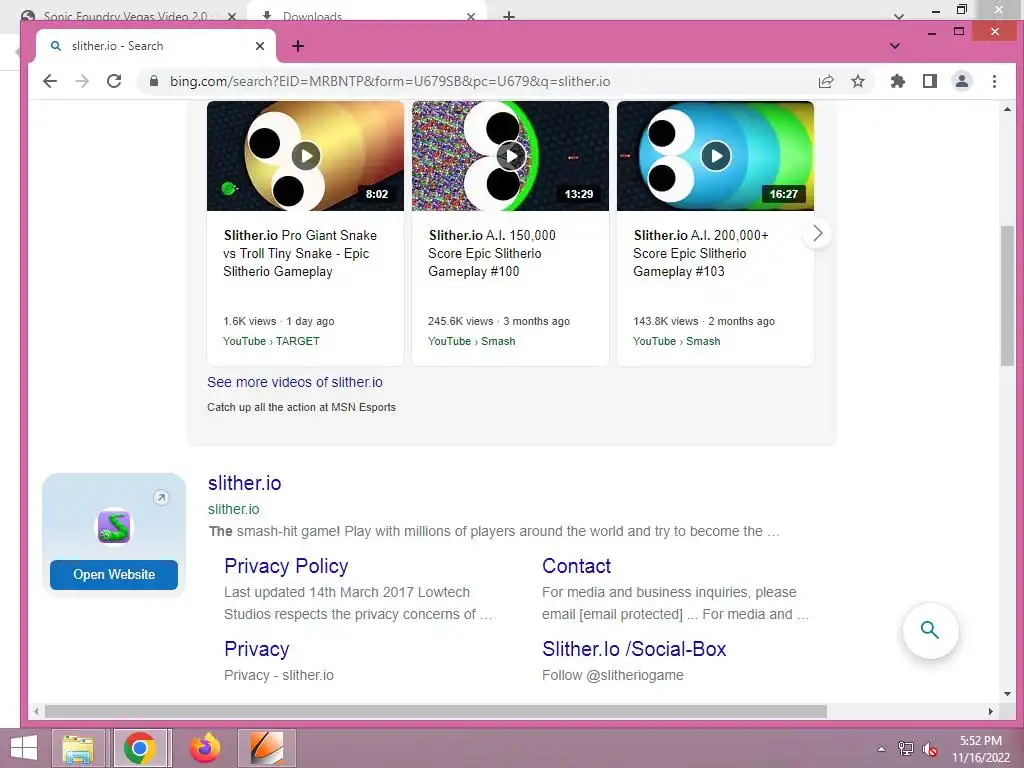Click the slither.io snake app icon
Screen dimensions: 1024x768
pos(114,526)
